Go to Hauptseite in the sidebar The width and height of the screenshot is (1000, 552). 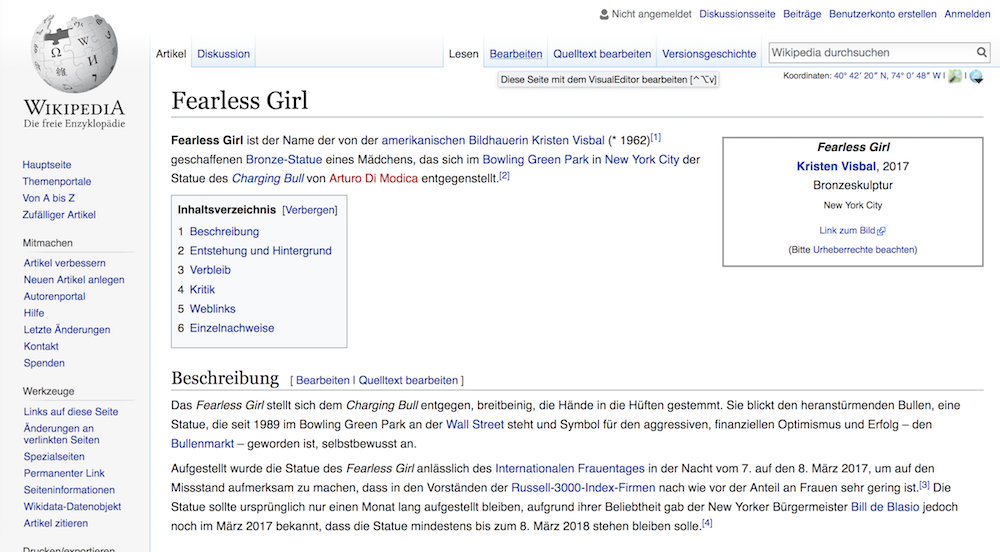coord(47,164)
